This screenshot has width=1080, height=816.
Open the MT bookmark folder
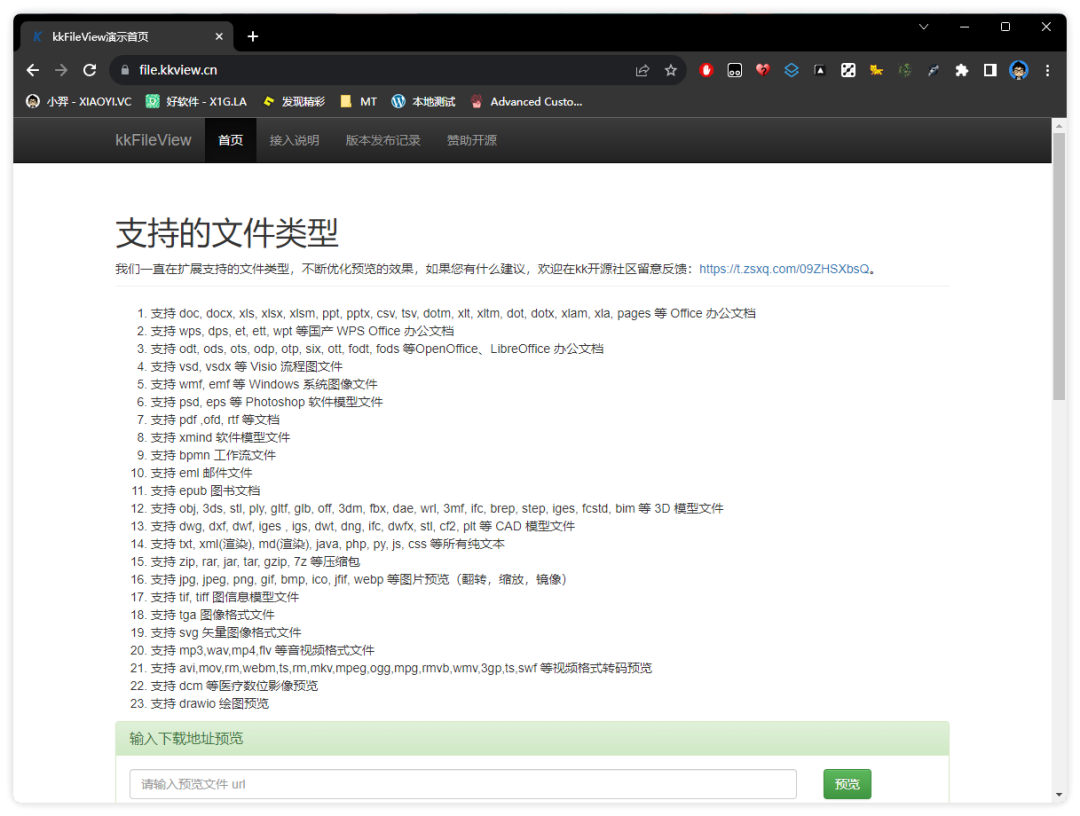tap(359, 102)
